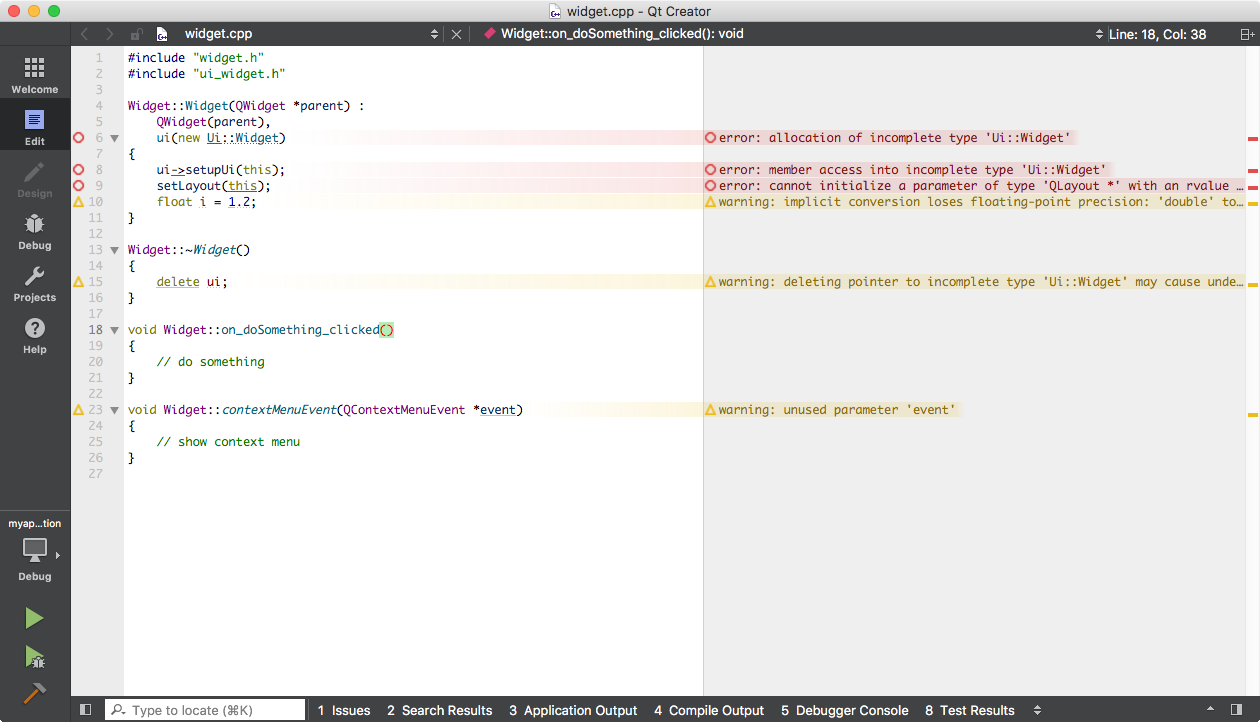Open the Issues output pane

pos(343,710)
